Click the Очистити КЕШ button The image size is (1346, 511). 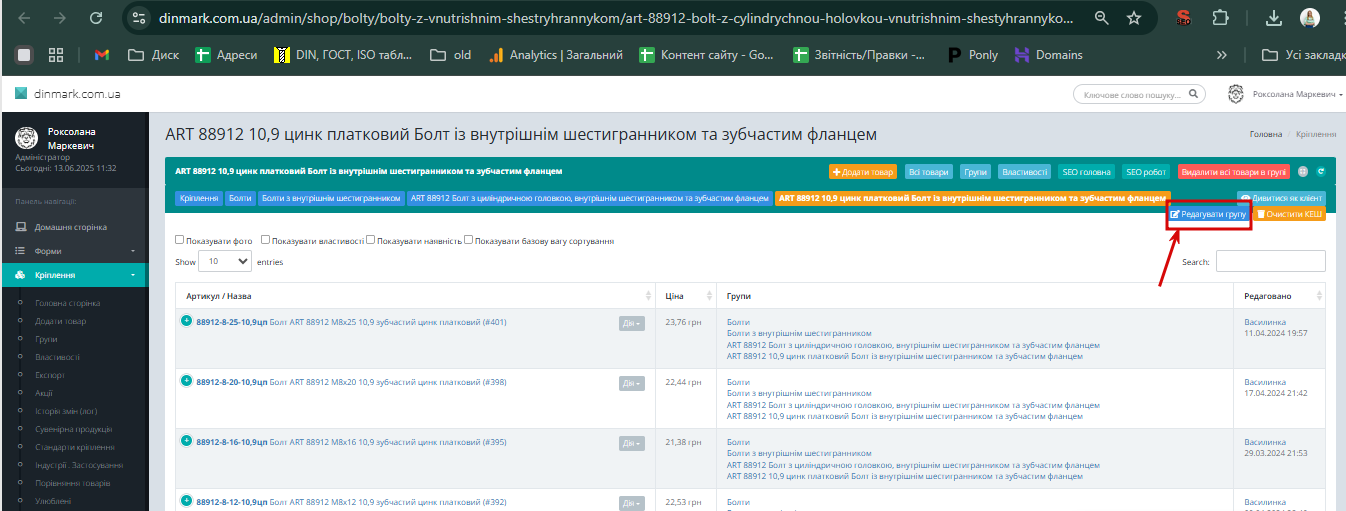1288,214
